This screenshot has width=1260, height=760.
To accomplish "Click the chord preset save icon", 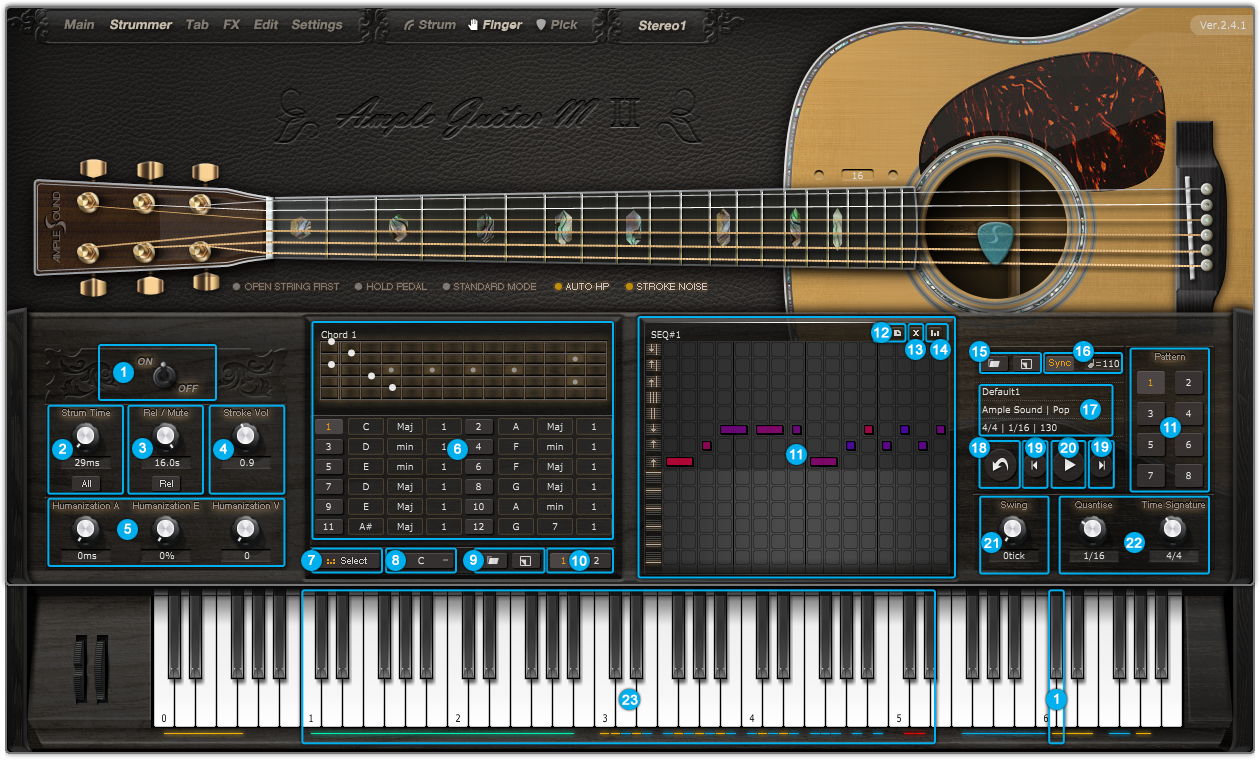I will (524, 561).
